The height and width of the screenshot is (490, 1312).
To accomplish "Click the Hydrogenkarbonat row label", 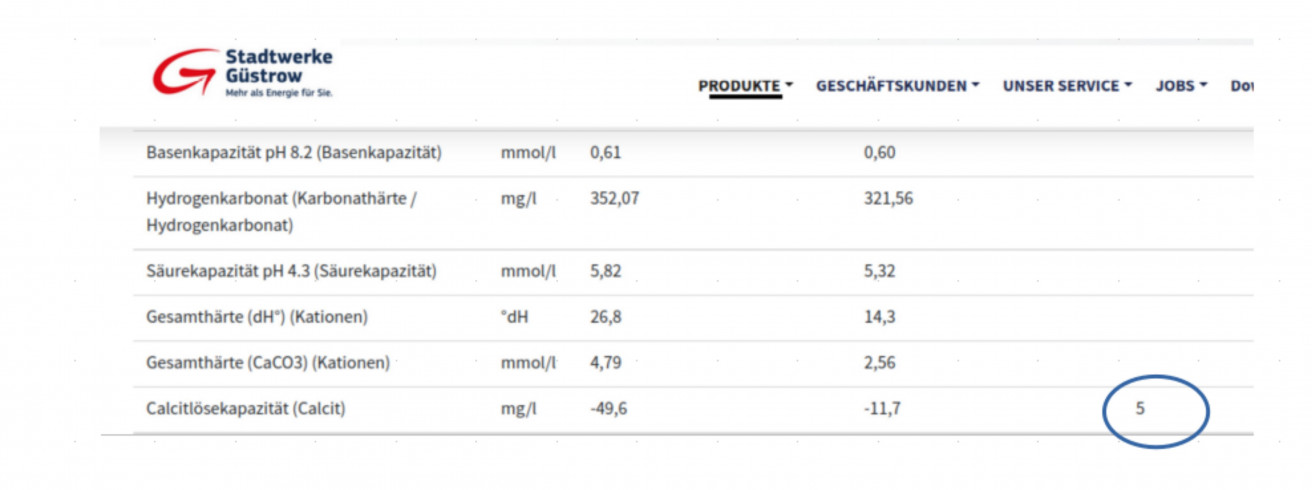I will [x=281, y=211].
